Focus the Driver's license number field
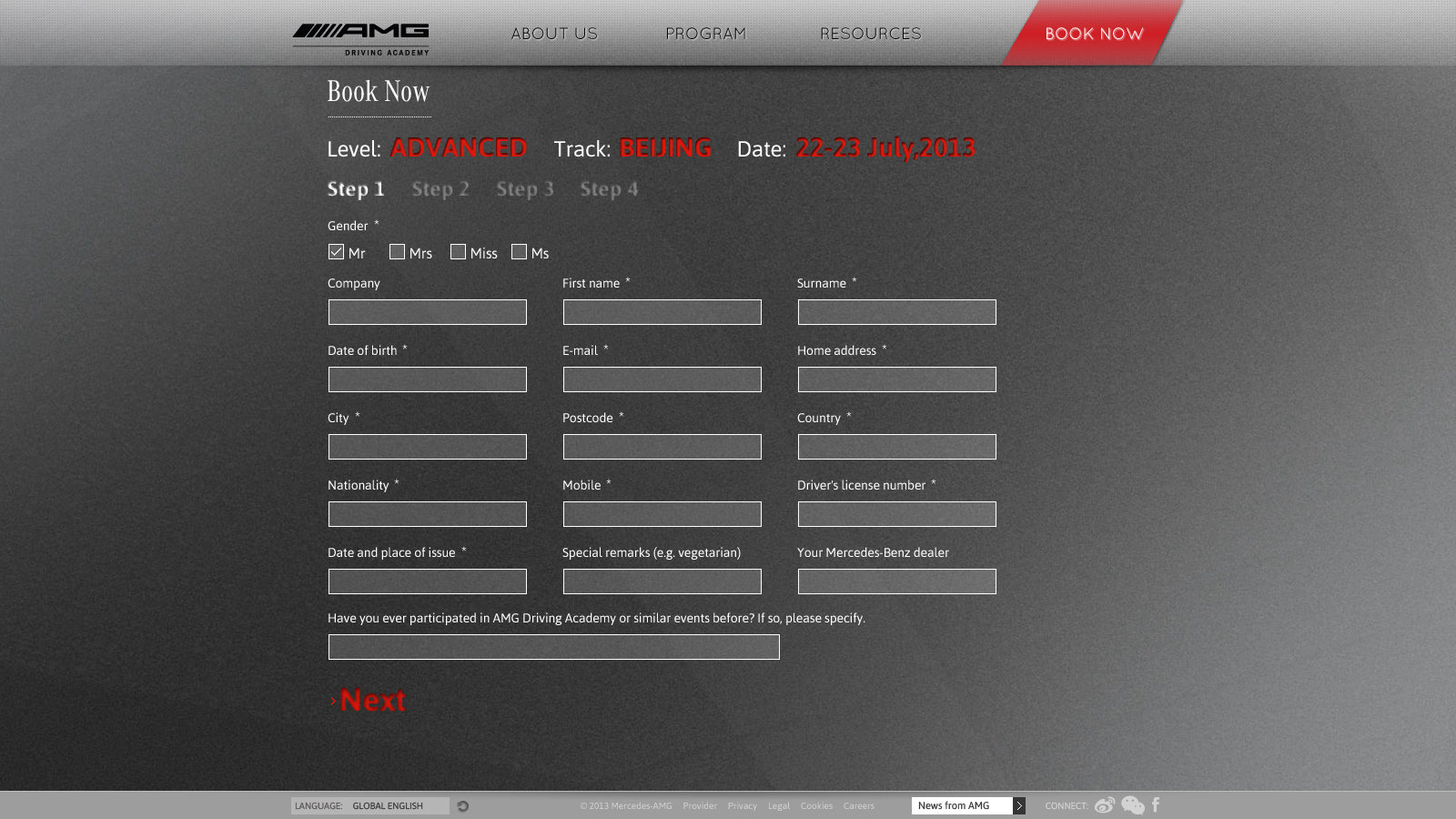 pyautogui.click(x=896, y=514)
